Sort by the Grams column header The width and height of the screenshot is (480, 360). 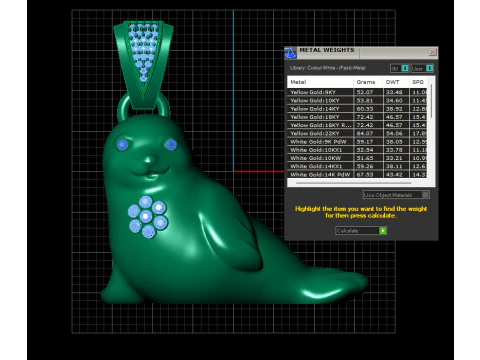coord(368,82)
